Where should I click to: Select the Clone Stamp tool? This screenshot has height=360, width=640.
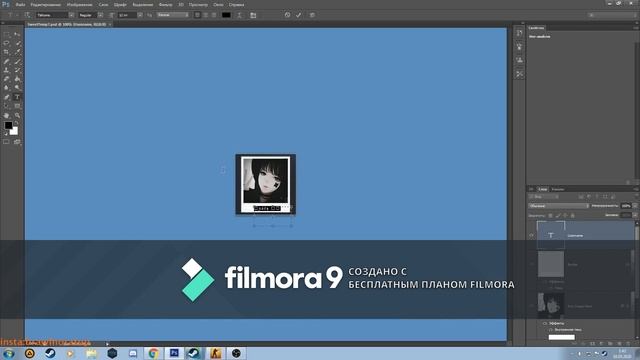(6, 70)
